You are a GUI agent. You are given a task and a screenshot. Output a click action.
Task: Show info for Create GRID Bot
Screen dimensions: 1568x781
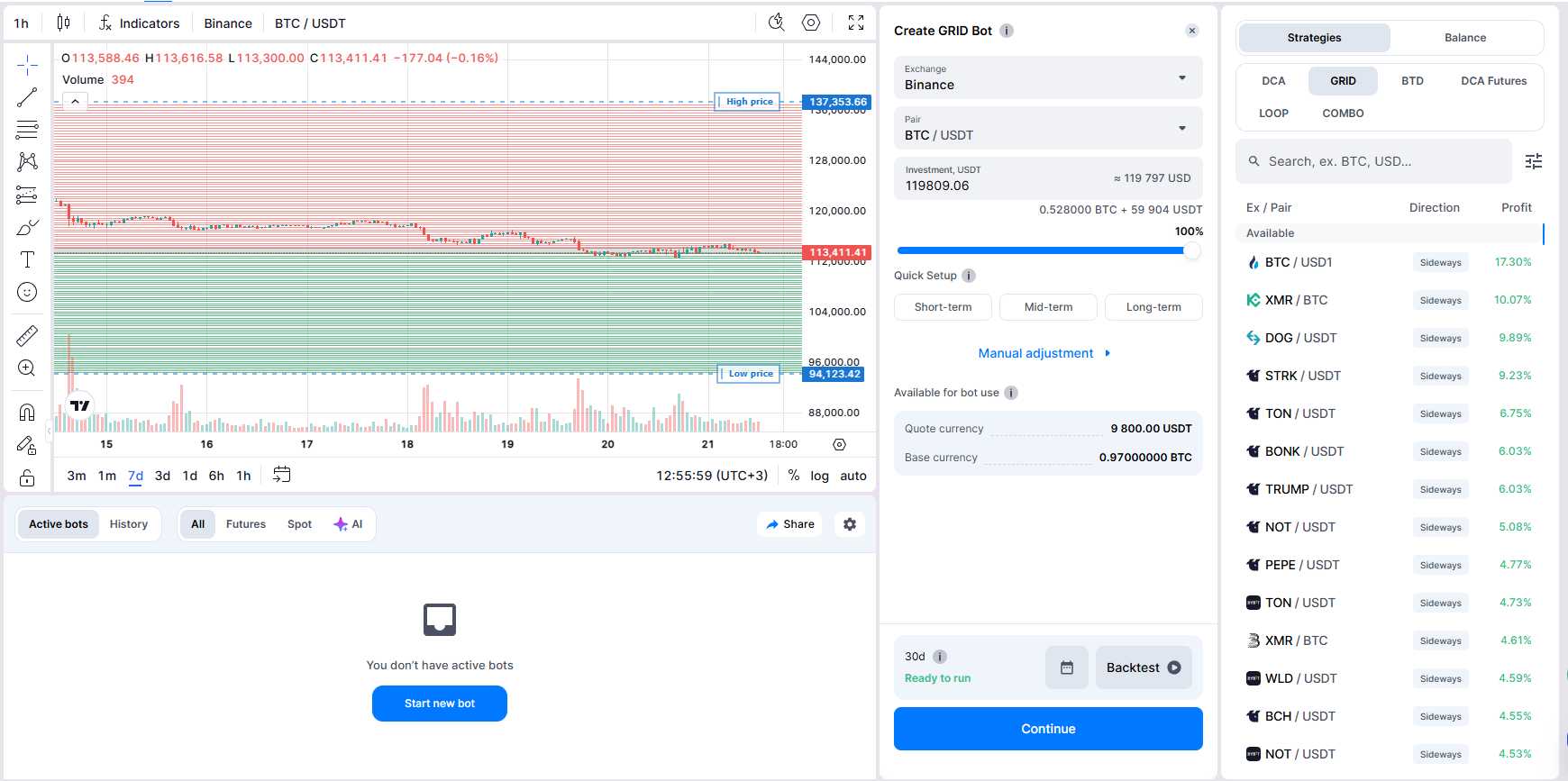(x=1007, y=31)
